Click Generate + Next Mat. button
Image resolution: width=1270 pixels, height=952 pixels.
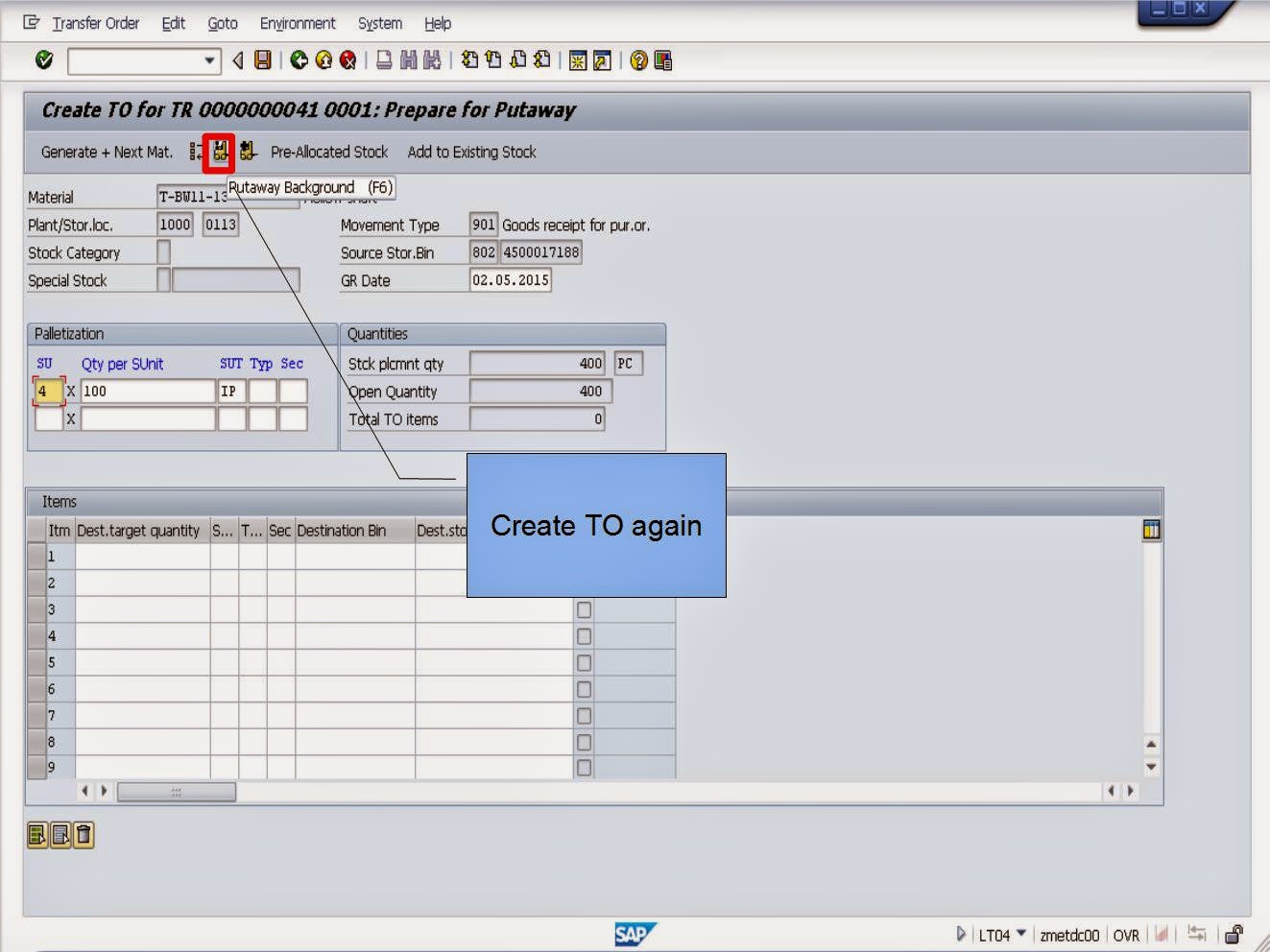coord(107,152)
